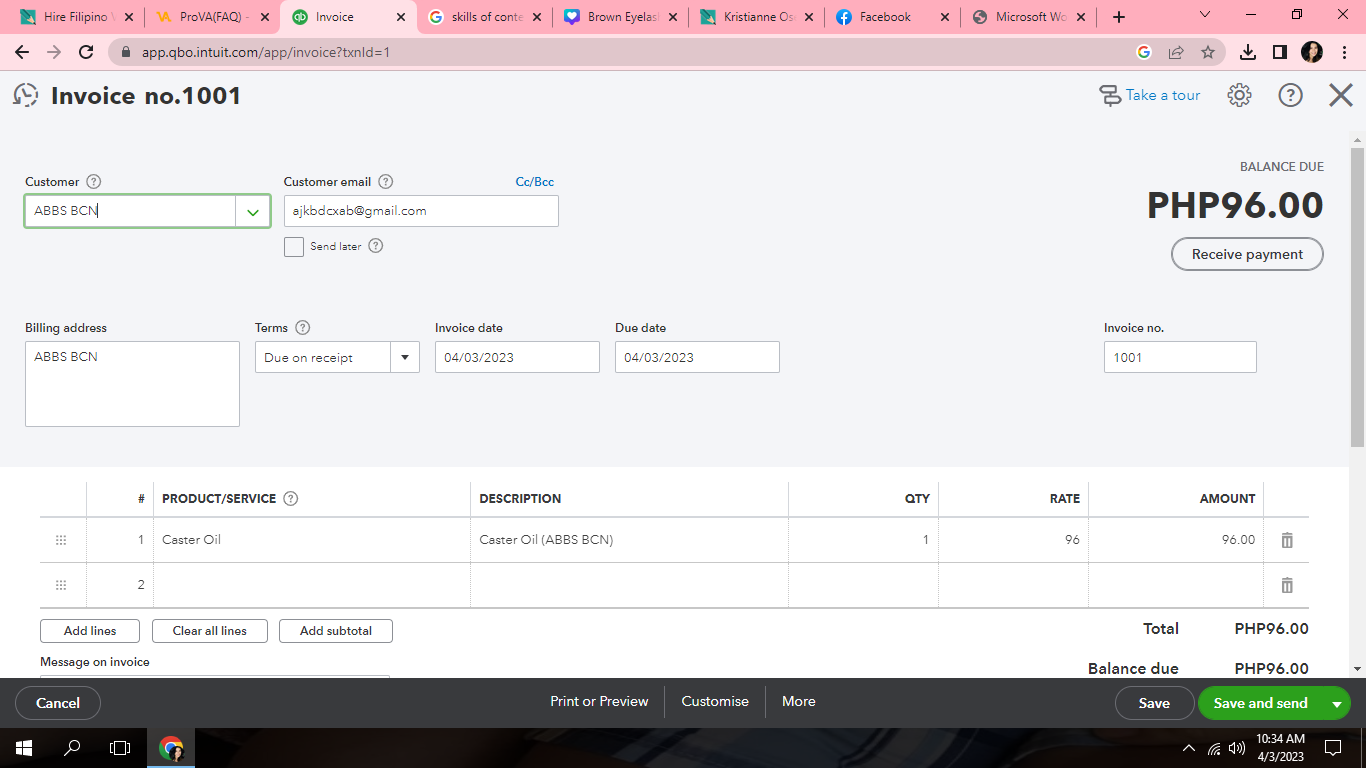Open a new browser tab
This screenshot has height=768, width=1366.
click(1118, 17)
